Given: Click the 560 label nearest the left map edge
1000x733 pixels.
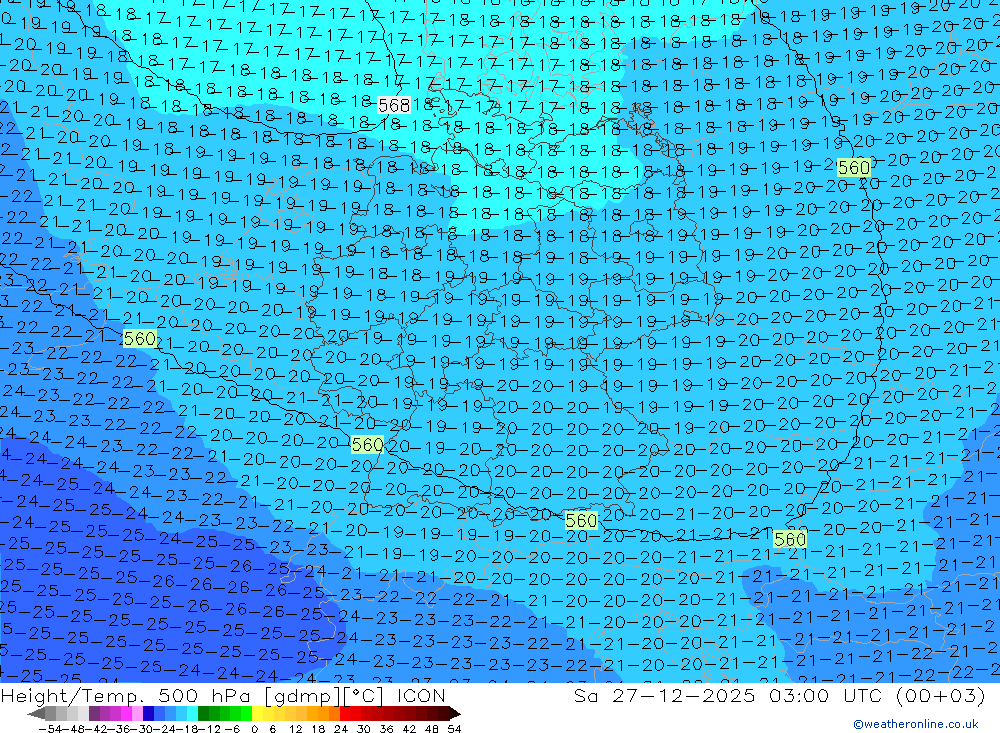Looking at the screenshot, I should 139,338.
